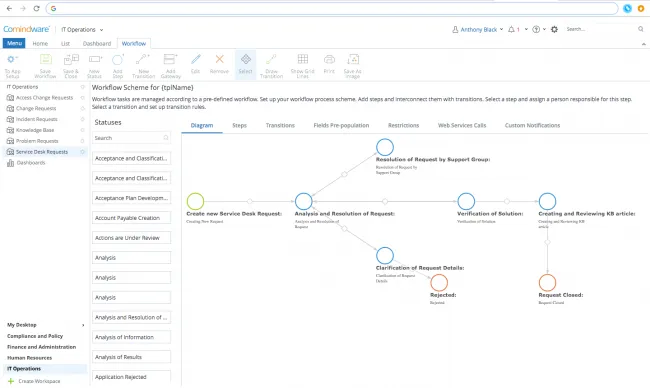Image resolution: width=650 pixels, height=388 pixels.
Task: Add a New Status from toolbar
Action: (x=95, y=65)
